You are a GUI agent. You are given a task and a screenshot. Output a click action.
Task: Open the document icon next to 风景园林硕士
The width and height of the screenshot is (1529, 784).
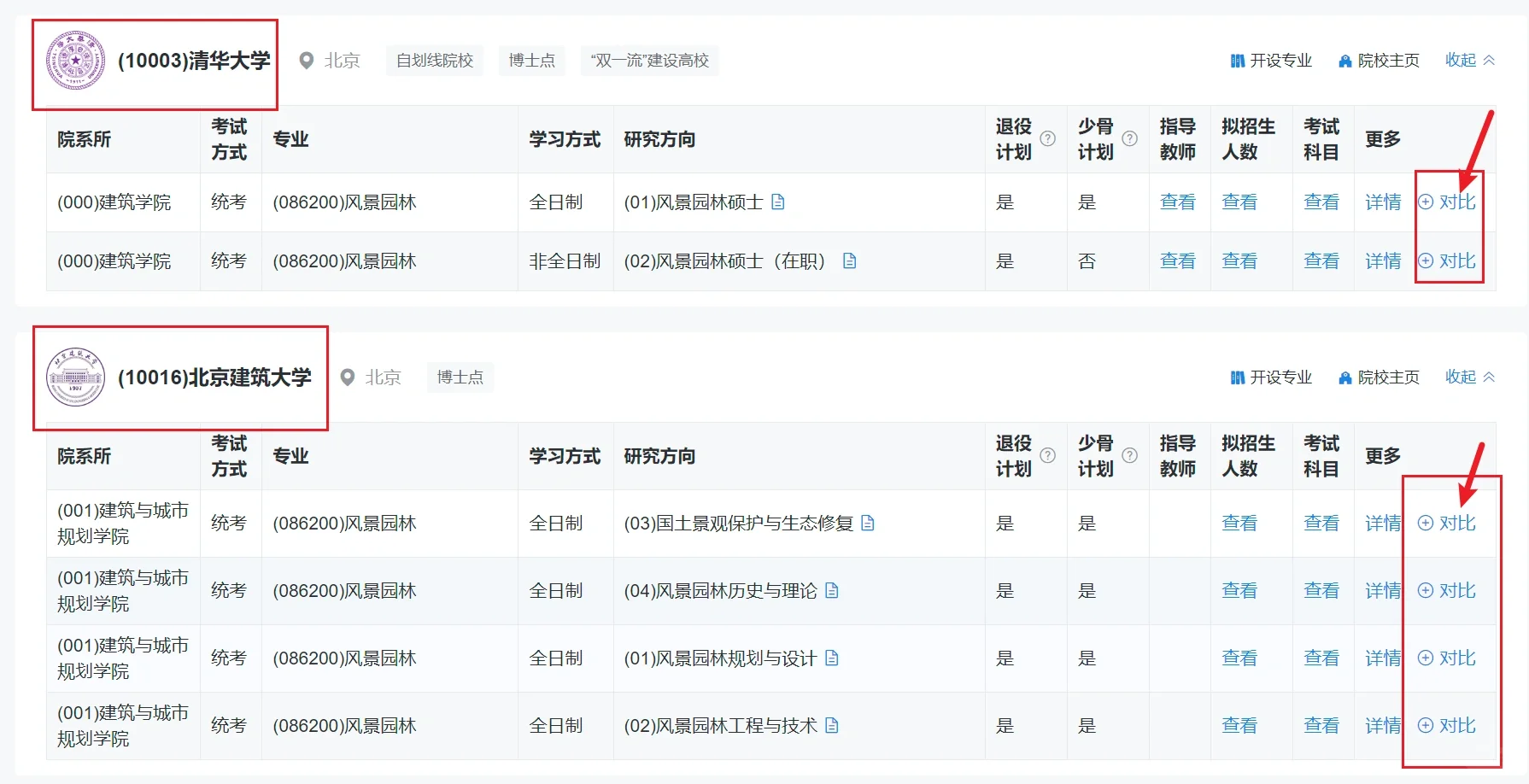777,202
